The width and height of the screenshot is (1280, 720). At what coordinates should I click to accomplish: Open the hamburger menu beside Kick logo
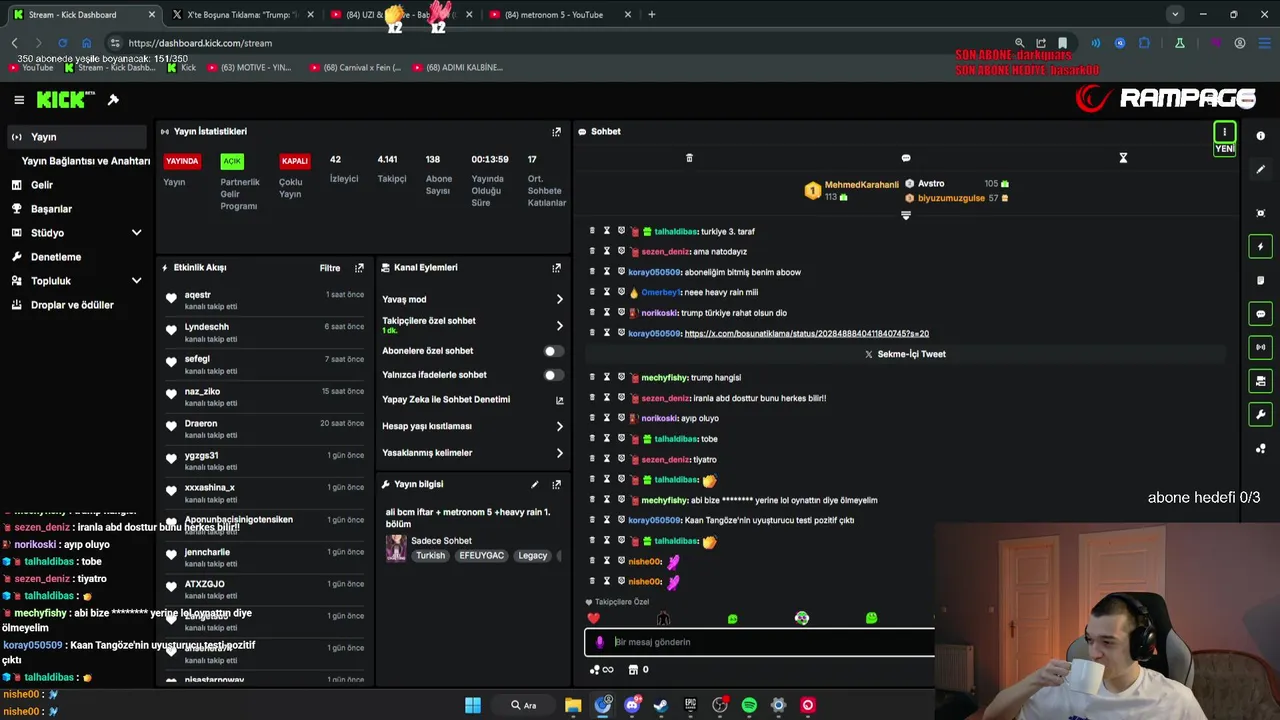click(x=19, y=100)
